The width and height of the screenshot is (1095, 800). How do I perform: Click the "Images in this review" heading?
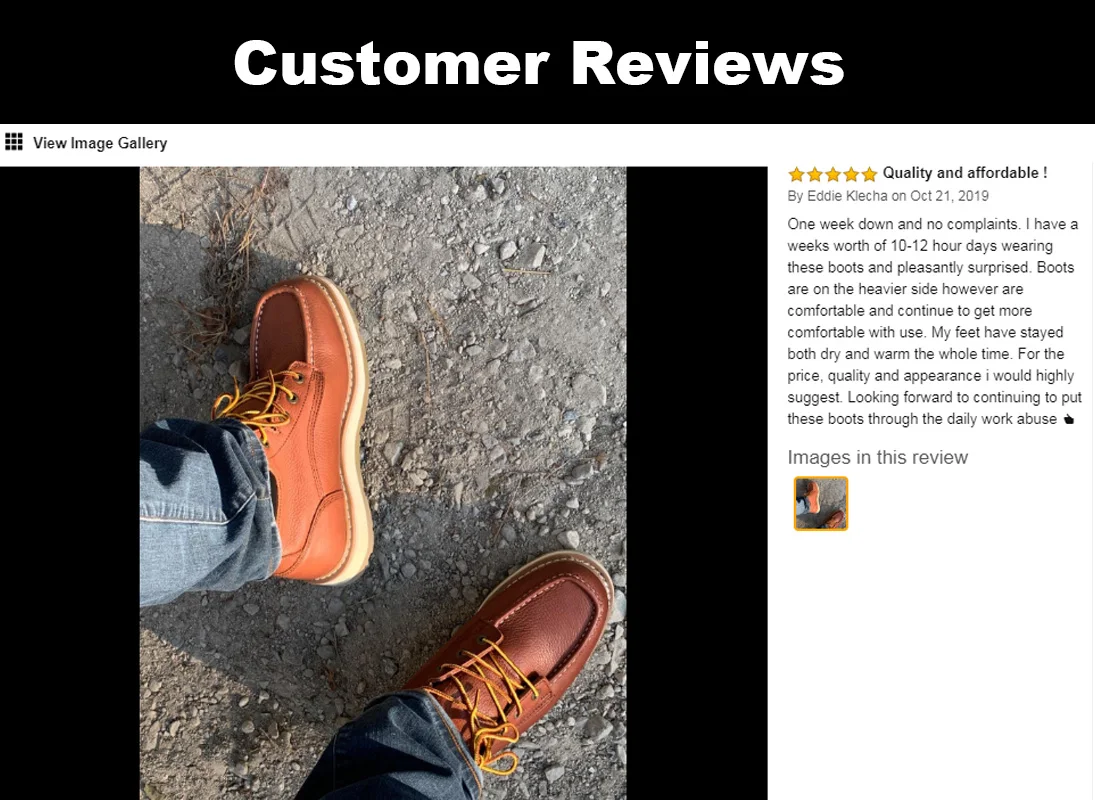coord(878,457)
